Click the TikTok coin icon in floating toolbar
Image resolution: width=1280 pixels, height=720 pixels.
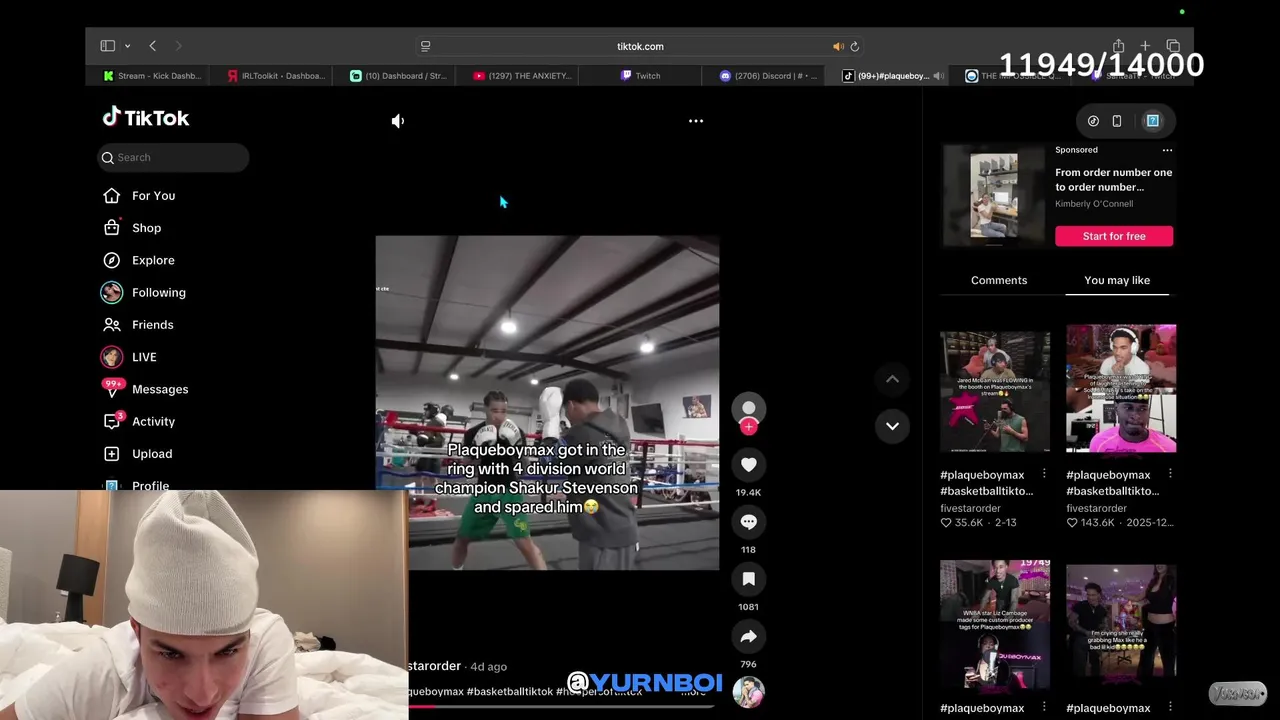point(1093,121)
